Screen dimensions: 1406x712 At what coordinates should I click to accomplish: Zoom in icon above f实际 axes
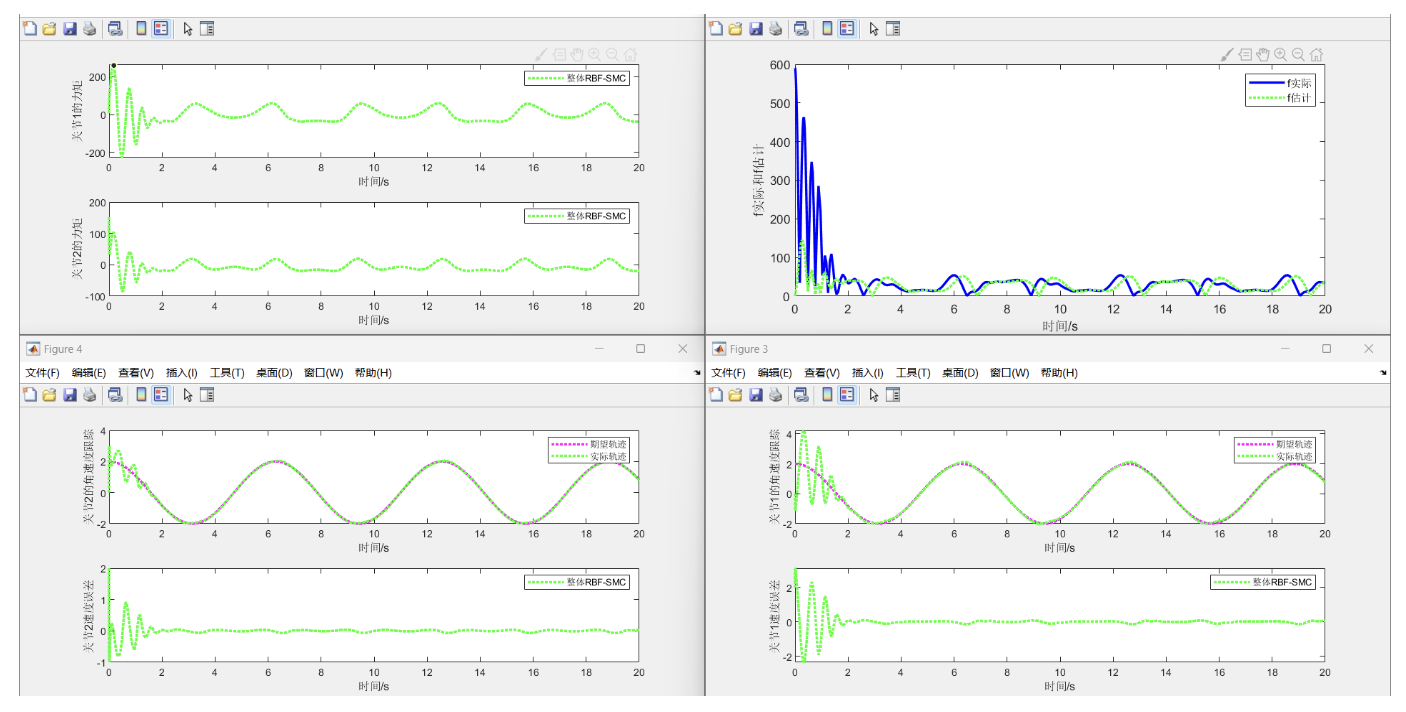pos(1280,55)
